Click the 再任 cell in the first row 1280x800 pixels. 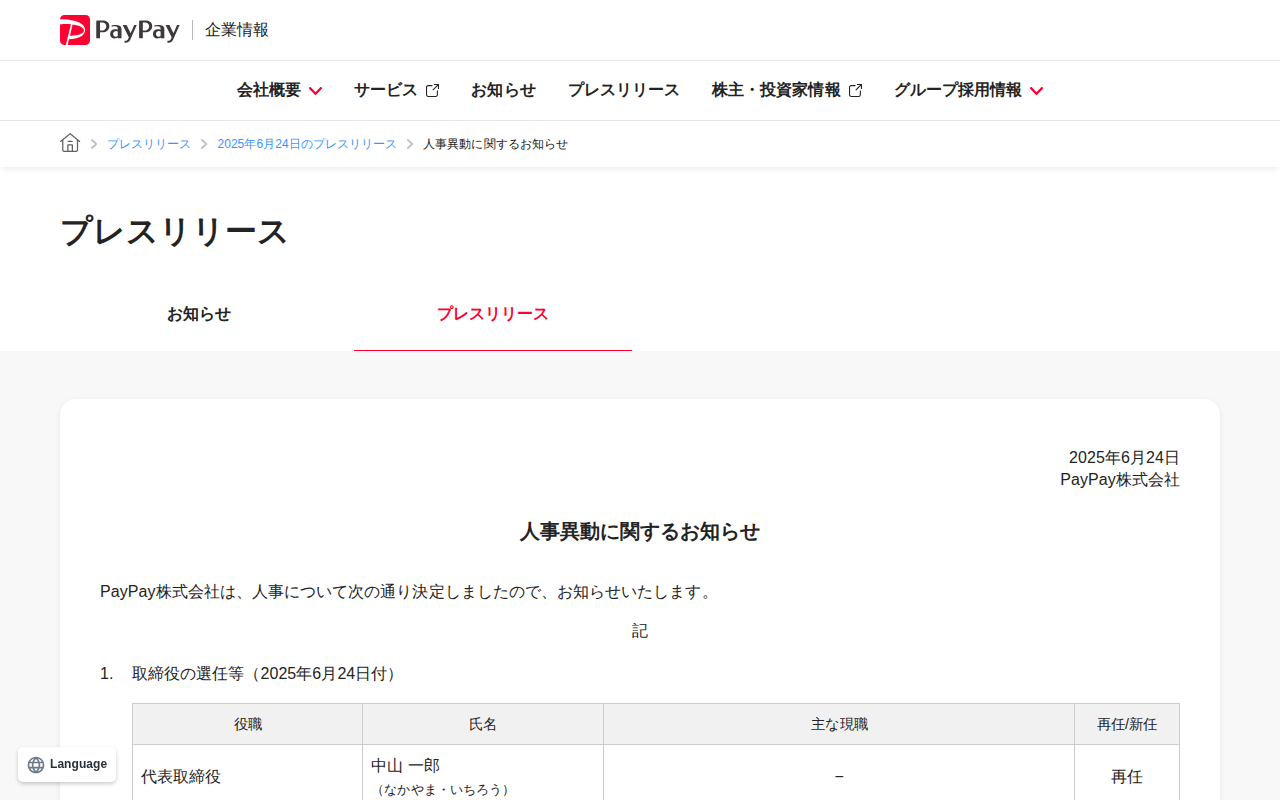click(x=1127, y=777)
